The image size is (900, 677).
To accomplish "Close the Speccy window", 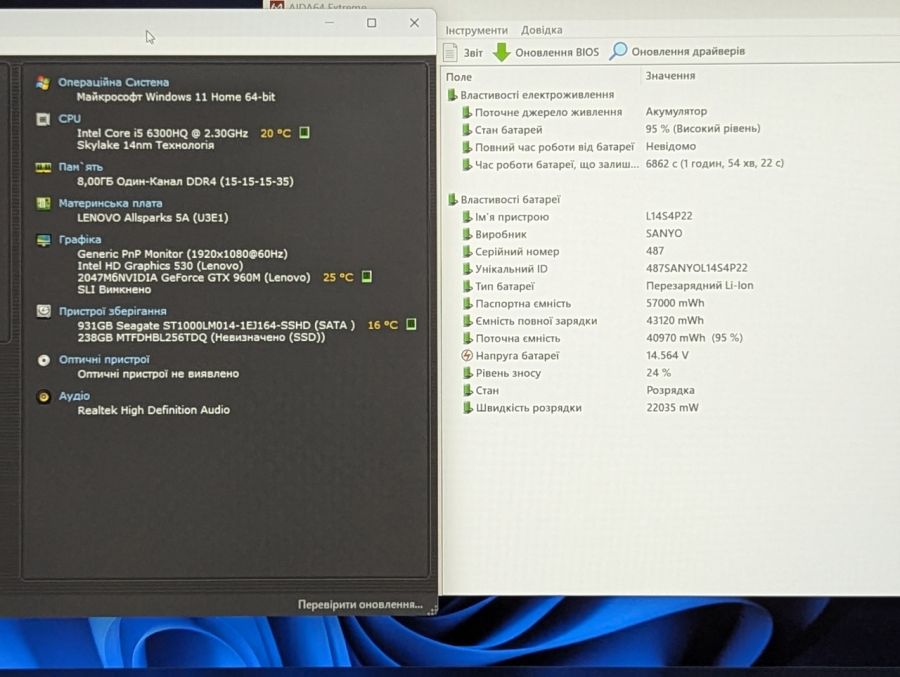I will (x=414, y=23).
